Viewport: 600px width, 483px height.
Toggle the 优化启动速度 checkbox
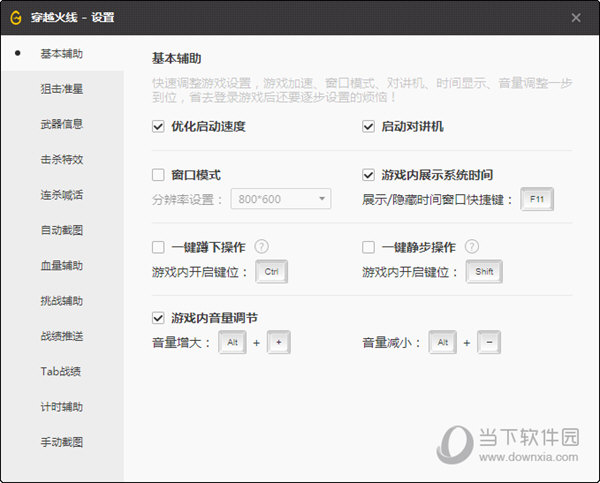click(158, 126)
